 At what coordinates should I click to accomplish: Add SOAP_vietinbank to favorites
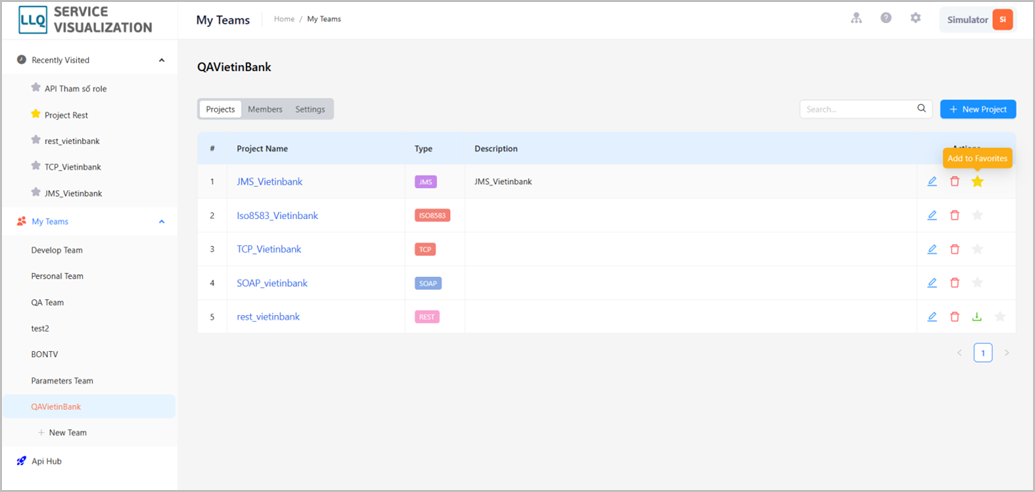click(x=978, y=283)
